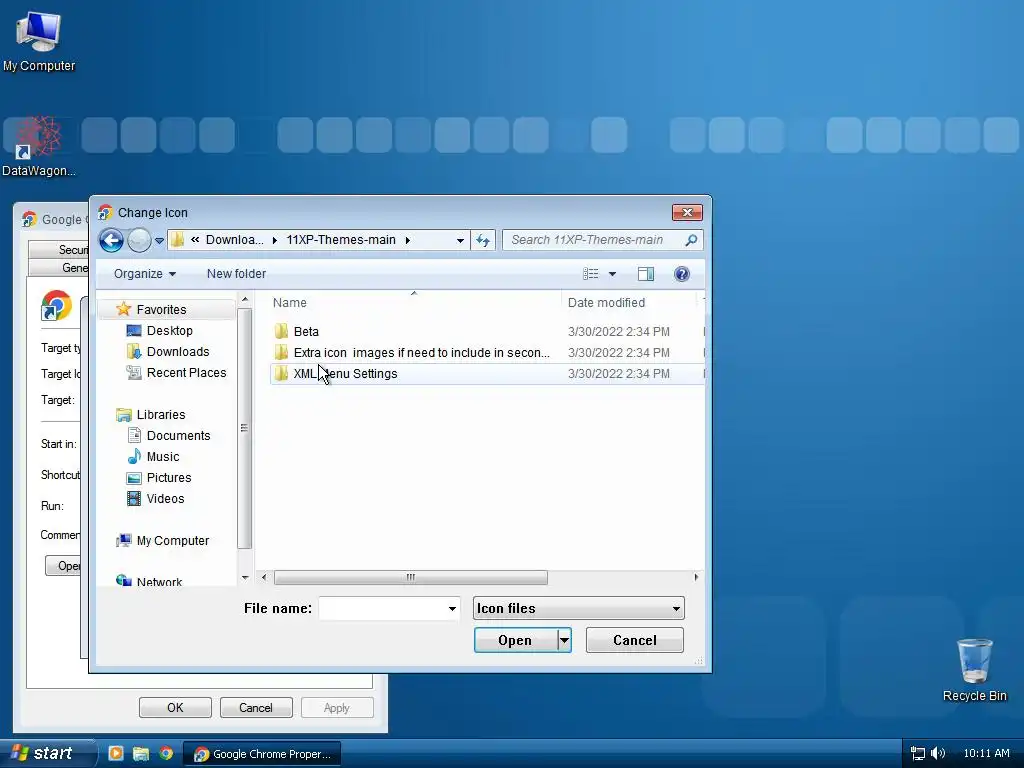This screenshot has height=768, width=1024.
Task: Close the Change Icon dialog
Action: [x=687, y=212]
